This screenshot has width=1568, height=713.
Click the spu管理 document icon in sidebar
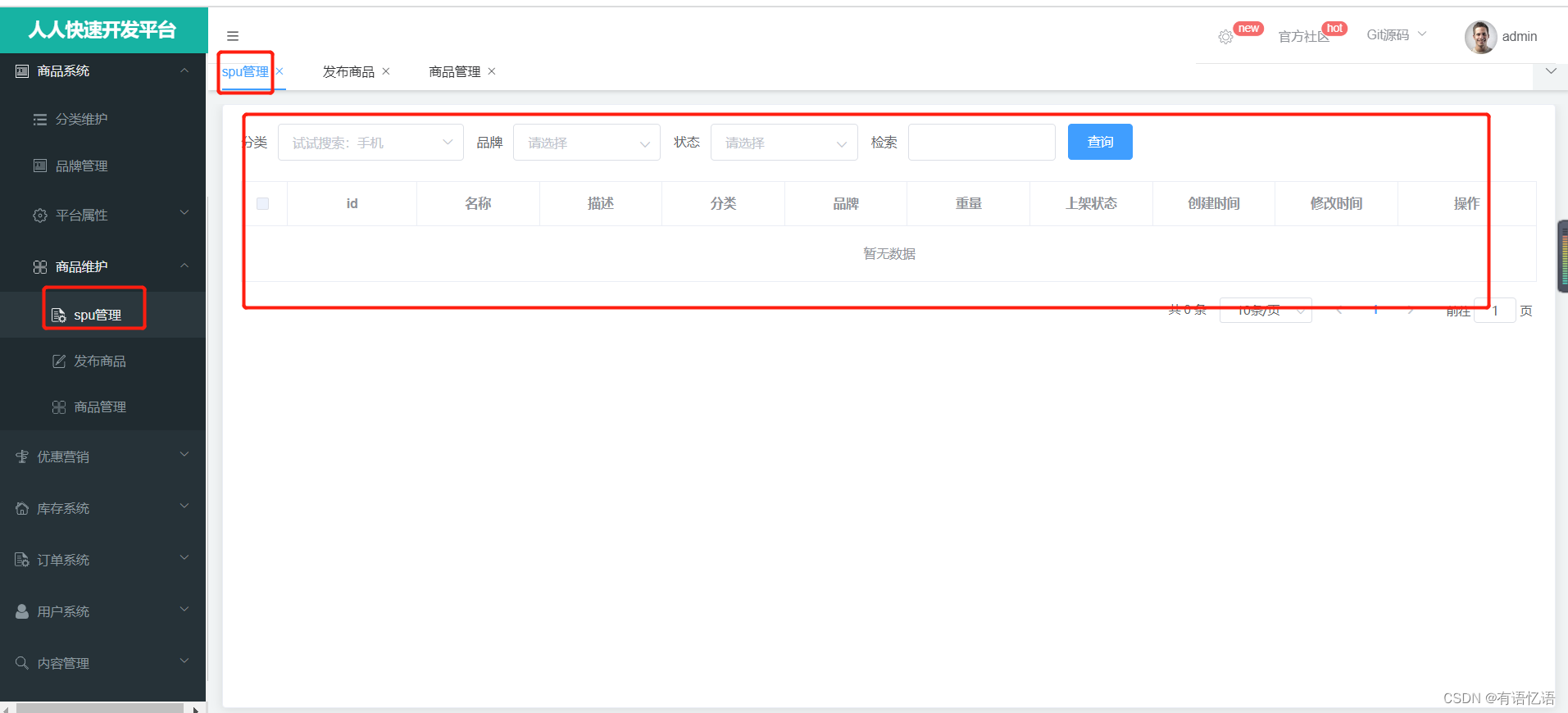tap(58, 316)
